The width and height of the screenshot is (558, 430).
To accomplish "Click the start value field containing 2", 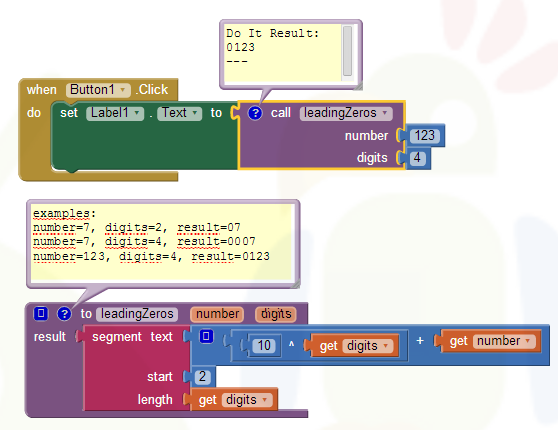I will pyautogui.click(x=202, y=377).
